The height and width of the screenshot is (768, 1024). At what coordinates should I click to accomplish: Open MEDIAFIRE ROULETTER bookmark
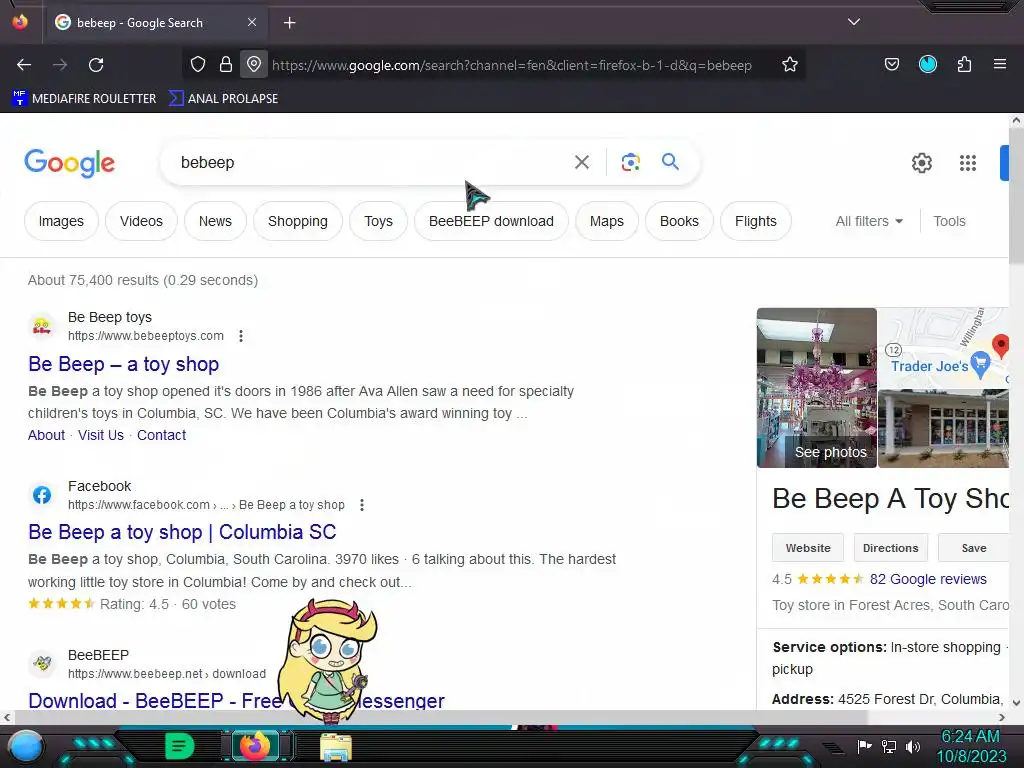(x=84, y=99)
